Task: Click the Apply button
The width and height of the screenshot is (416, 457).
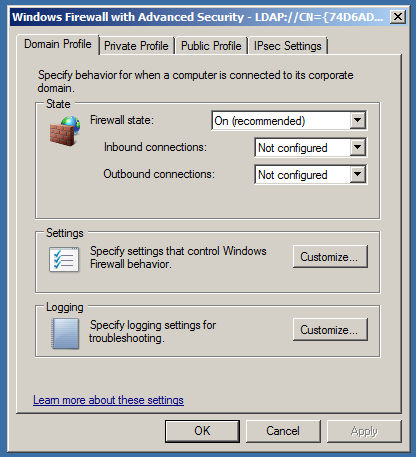Action: coord(364,431)
